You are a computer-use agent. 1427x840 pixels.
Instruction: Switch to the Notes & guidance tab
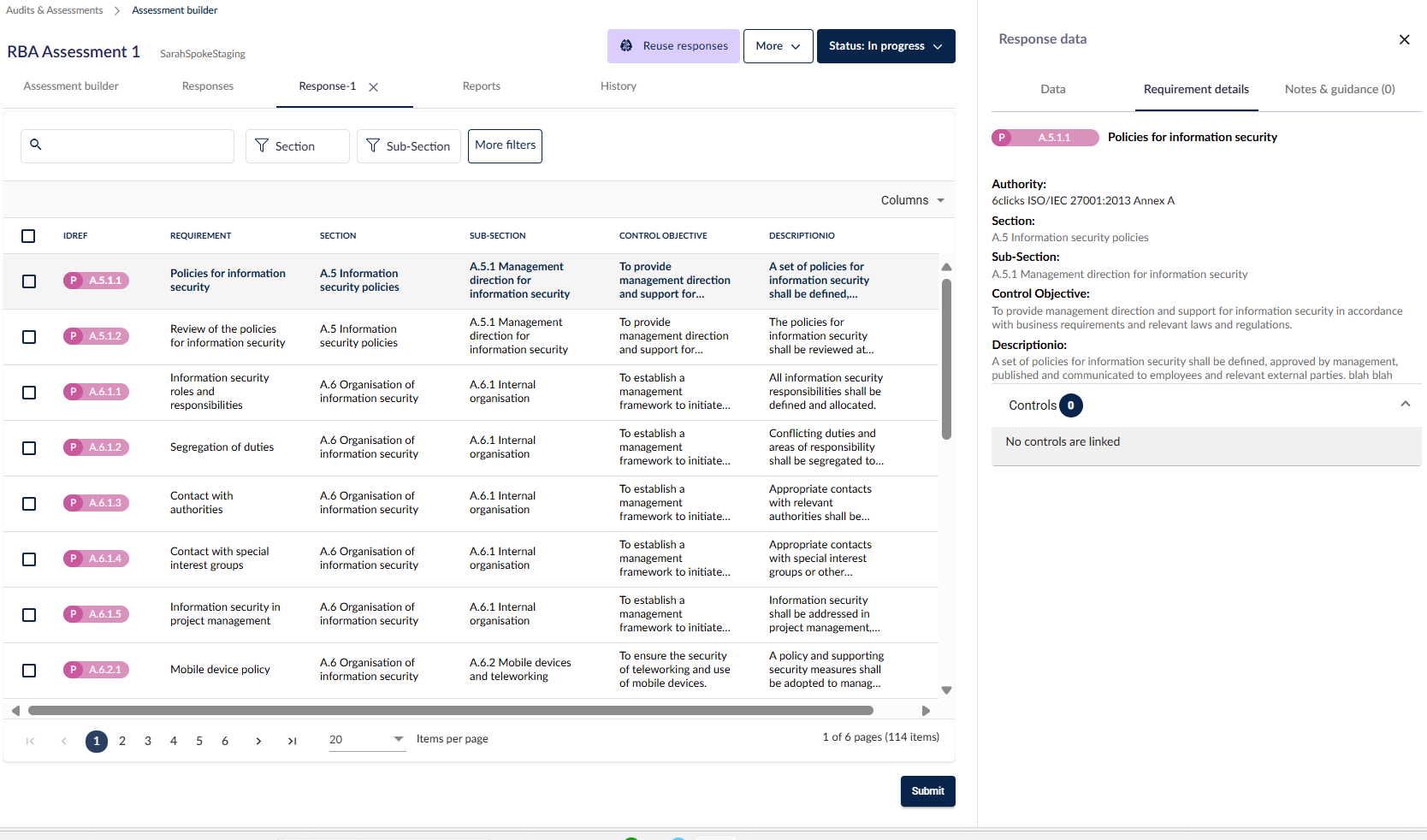(1340, 89)
